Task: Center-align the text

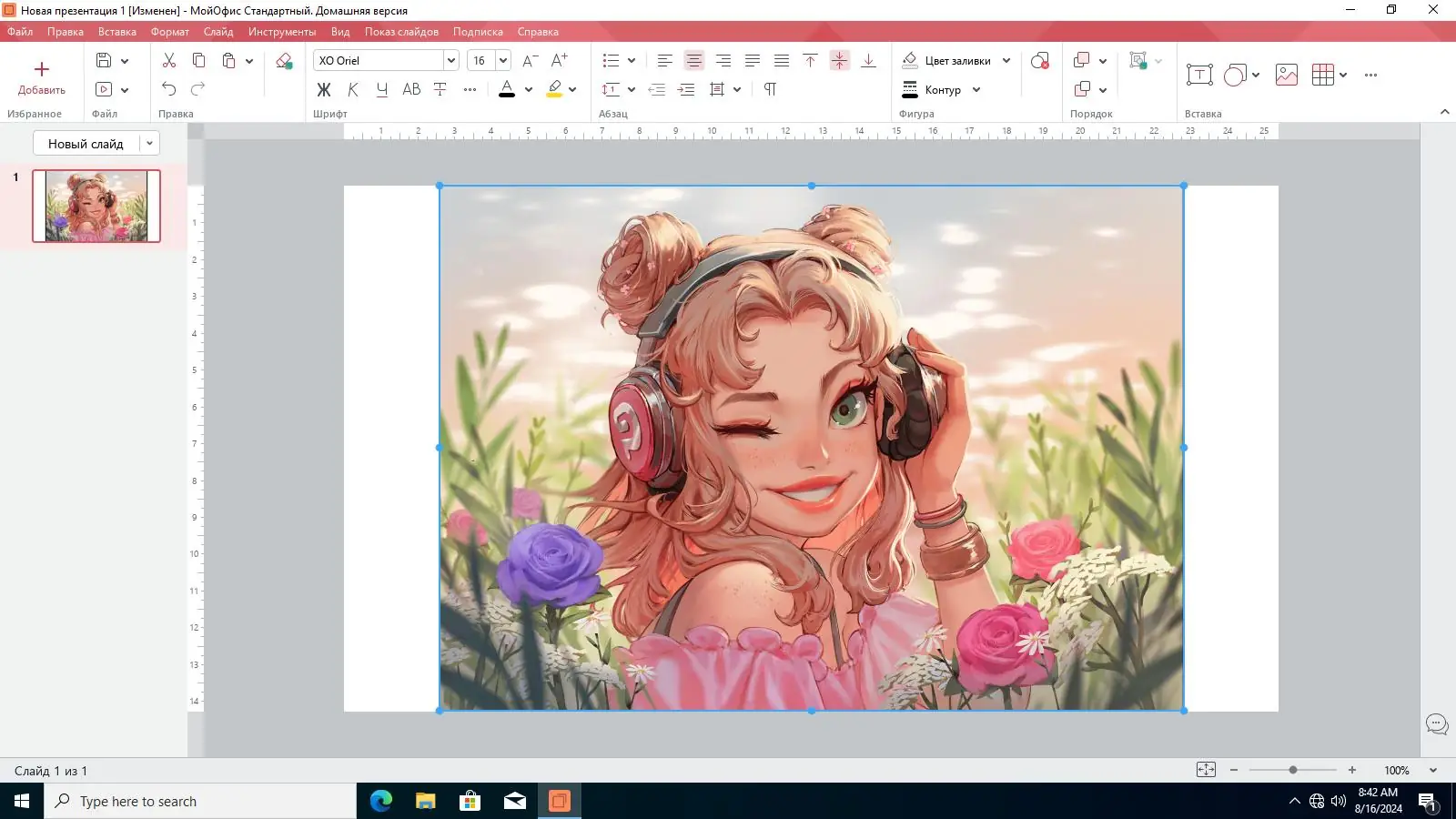Action: [694, 61]
